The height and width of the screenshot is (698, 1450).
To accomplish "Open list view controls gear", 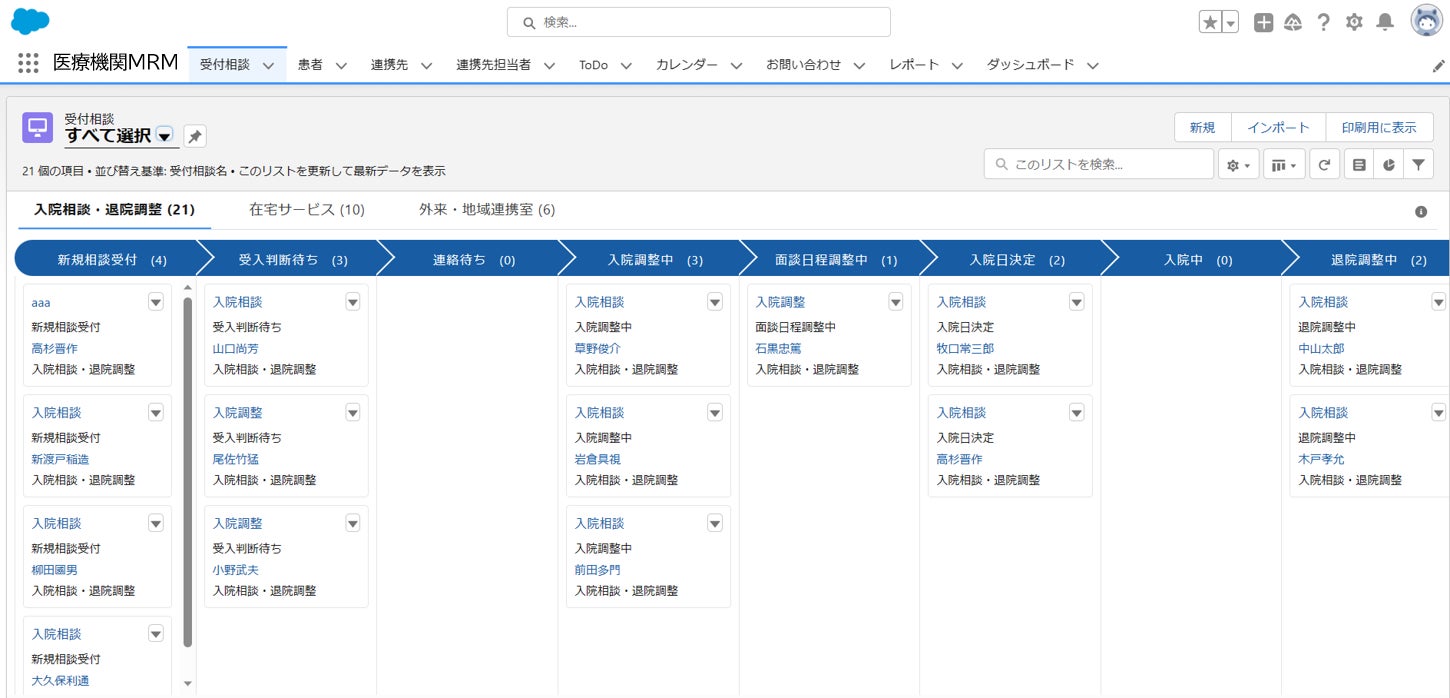I will pos(1238,164).
